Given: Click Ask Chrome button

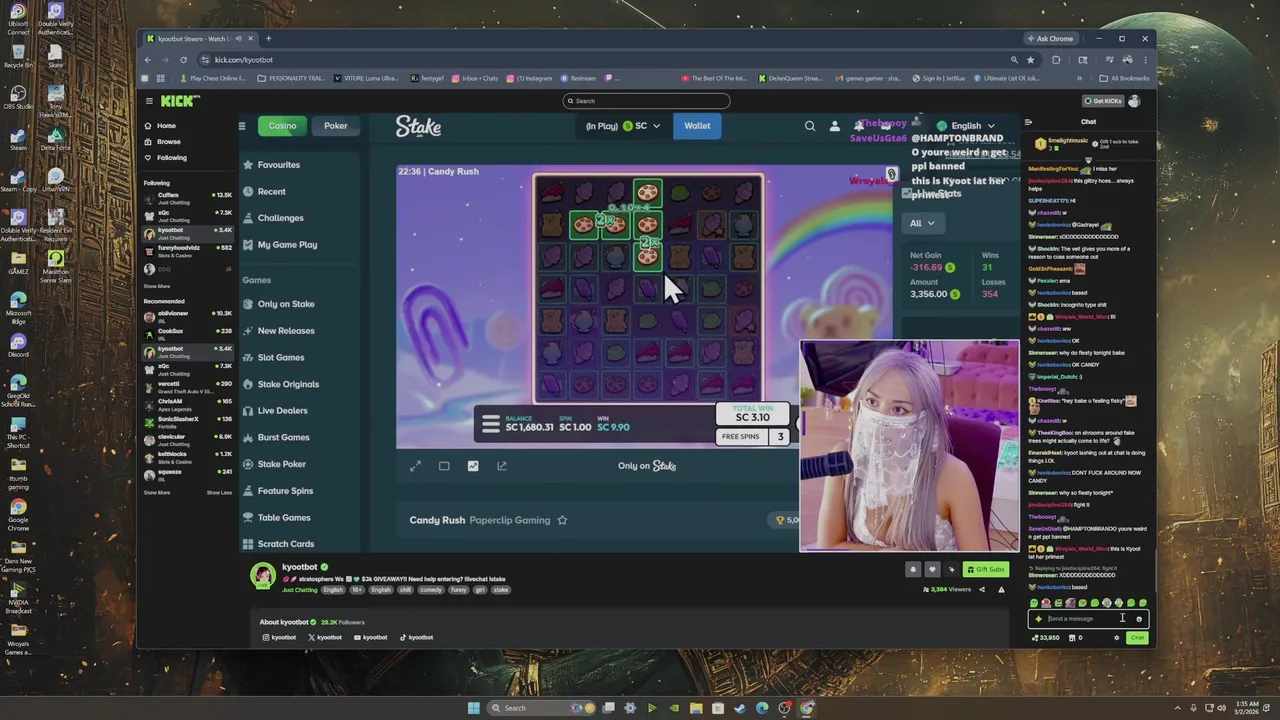Looking at the screenshot, I should [x=1050, y=39].
